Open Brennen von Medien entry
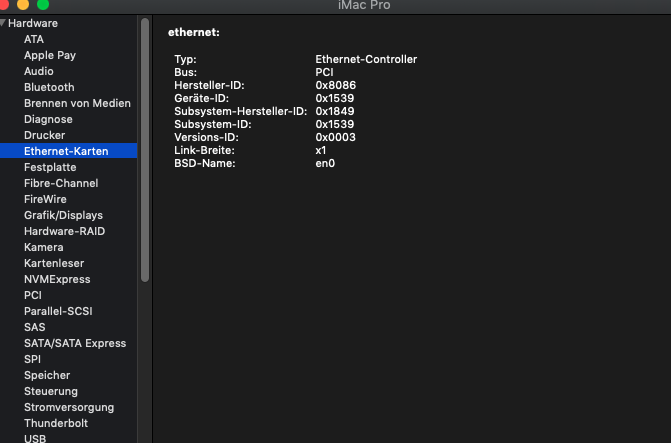Viewport: 671px width, 443px height. point(77,103)
